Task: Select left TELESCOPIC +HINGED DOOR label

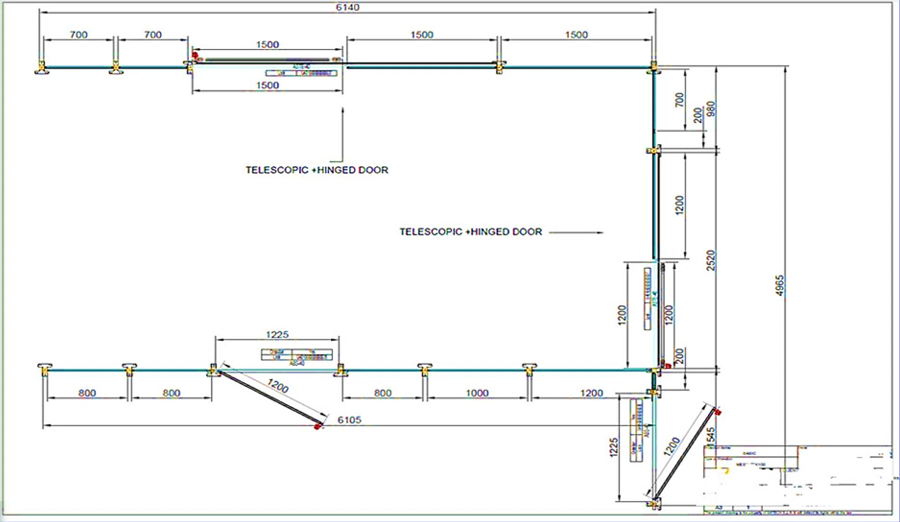Action: (x=317, y=170)
